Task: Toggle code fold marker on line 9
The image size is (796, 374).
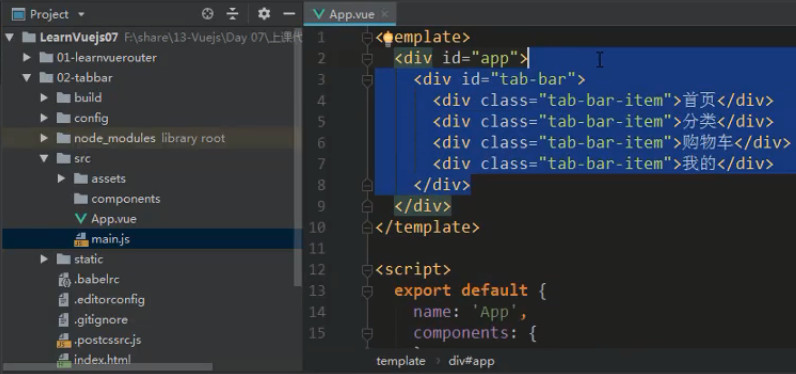Action: [x=367, y=206]
